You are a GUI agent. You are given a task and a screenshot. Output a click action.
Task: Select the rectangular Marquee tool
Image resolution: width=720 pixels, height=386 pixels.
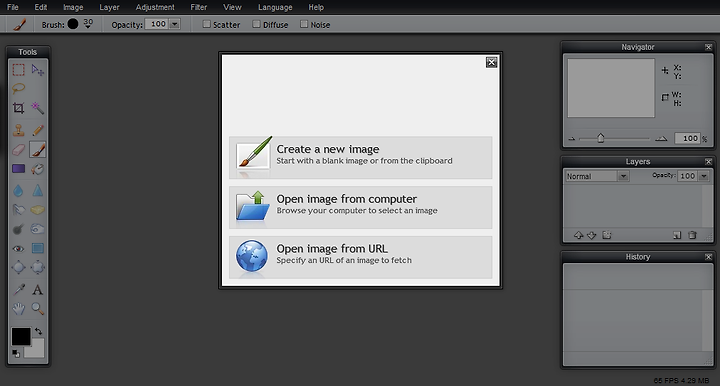click(x=18, y=70)
